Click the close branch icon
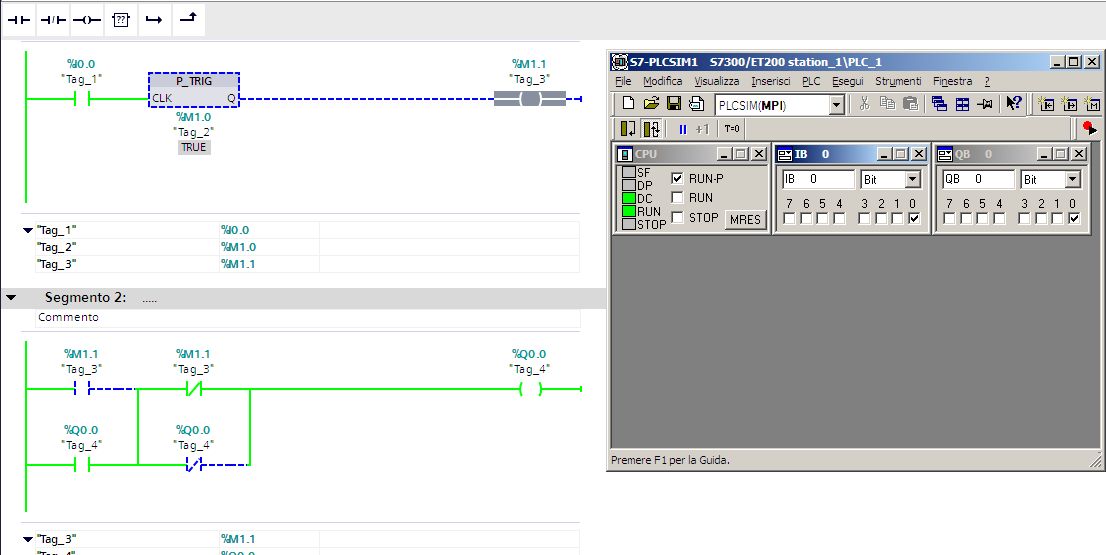 [x=187, y=17]
